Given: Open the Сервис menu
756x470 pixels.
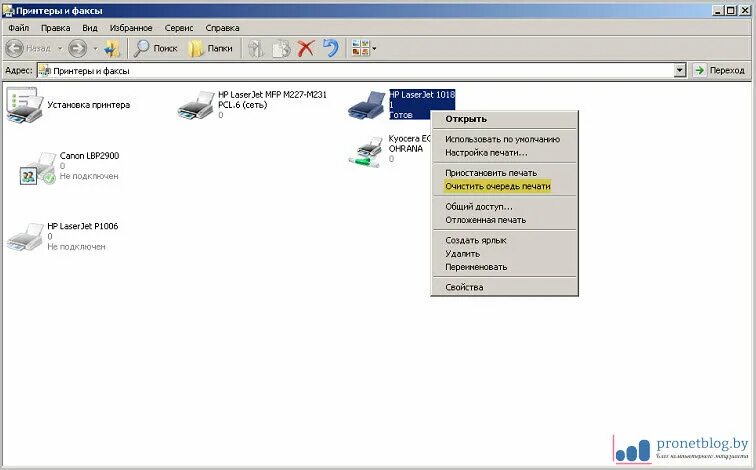Looking at the screenshot, I should click(x=179, y=28).
